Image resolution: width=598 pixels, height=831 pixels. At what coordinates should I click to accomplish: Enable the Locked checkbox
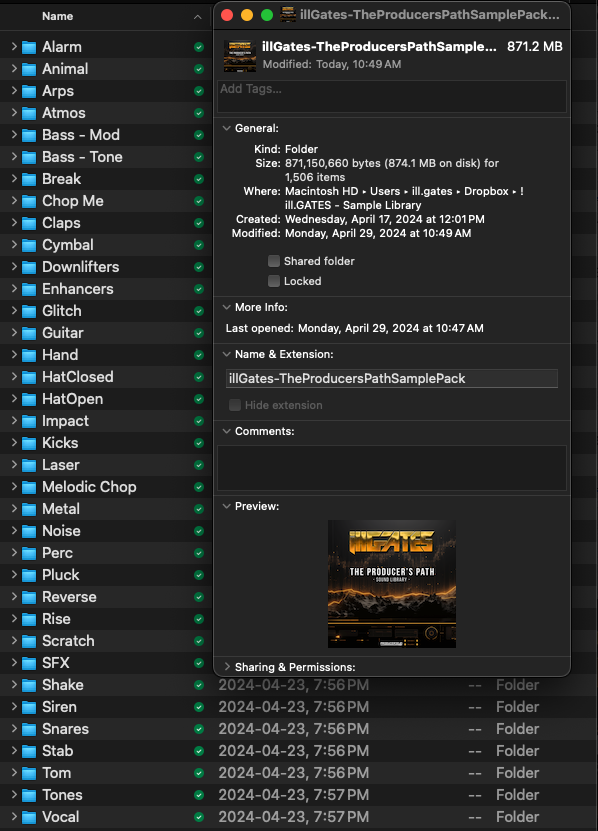tap(274, 281)
